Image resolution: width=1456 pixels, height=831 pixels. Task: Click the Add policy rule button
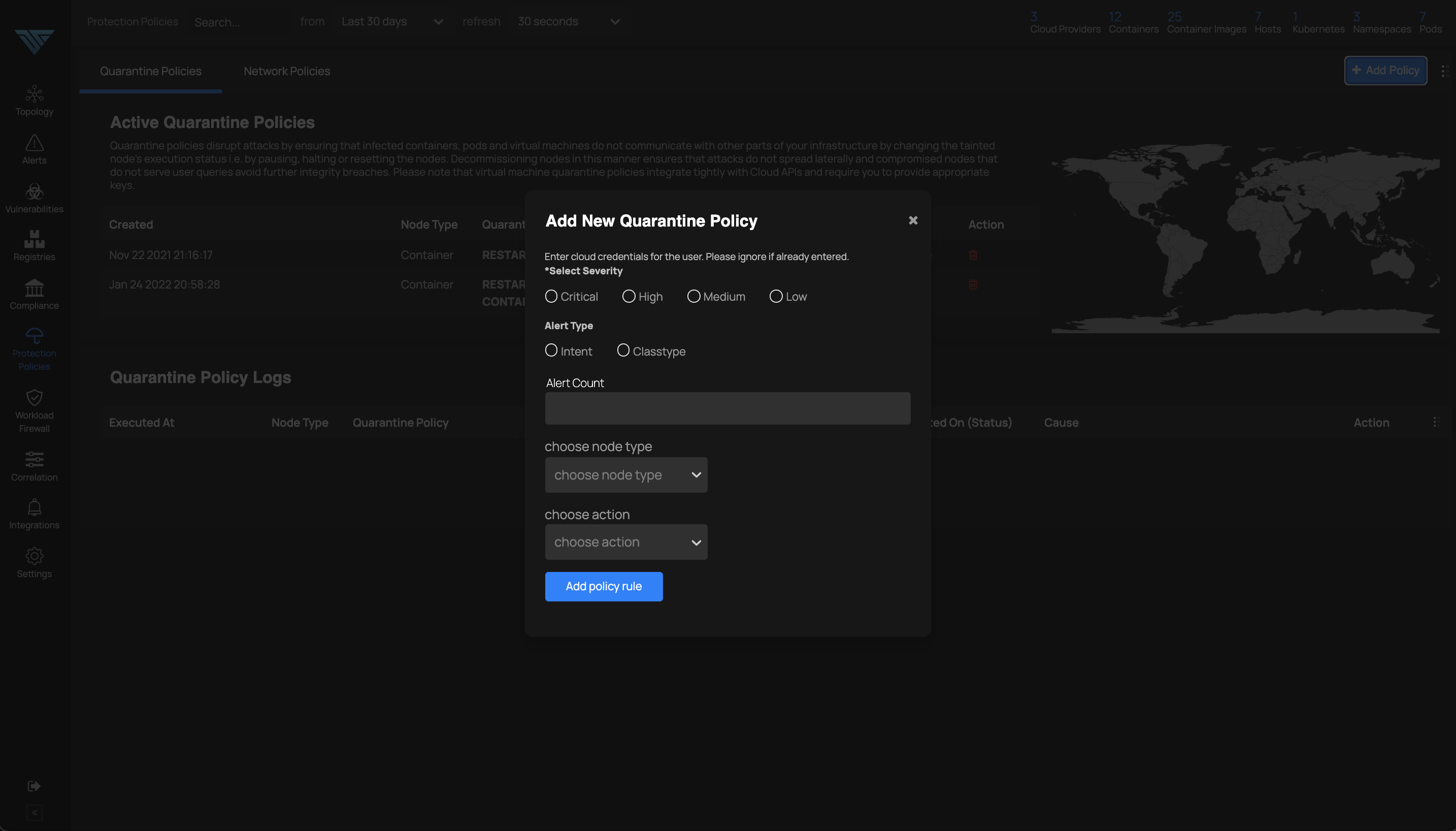pos(604,587)
